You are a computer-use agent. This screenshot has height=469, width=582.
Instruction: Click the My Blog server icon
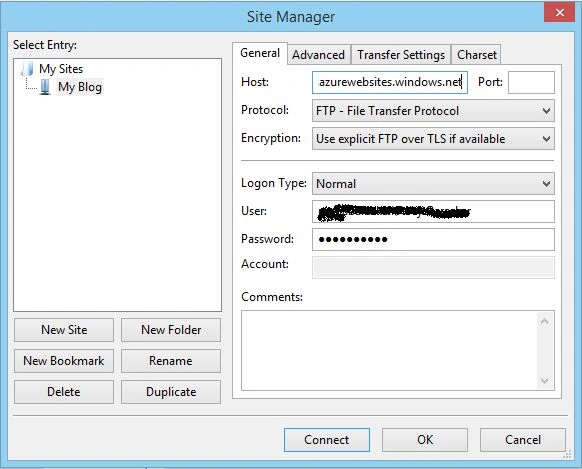(45, 87)
